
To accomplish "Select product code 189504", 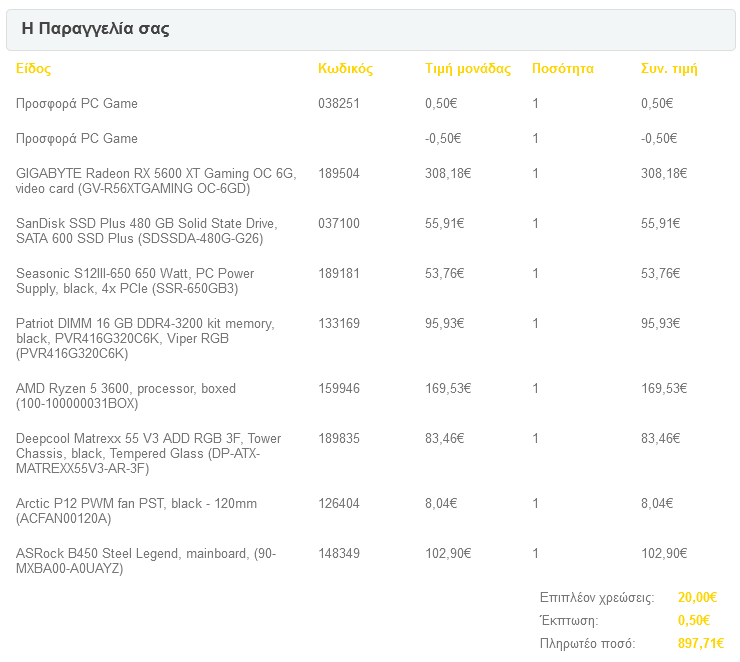I will [x=339, y=173].
